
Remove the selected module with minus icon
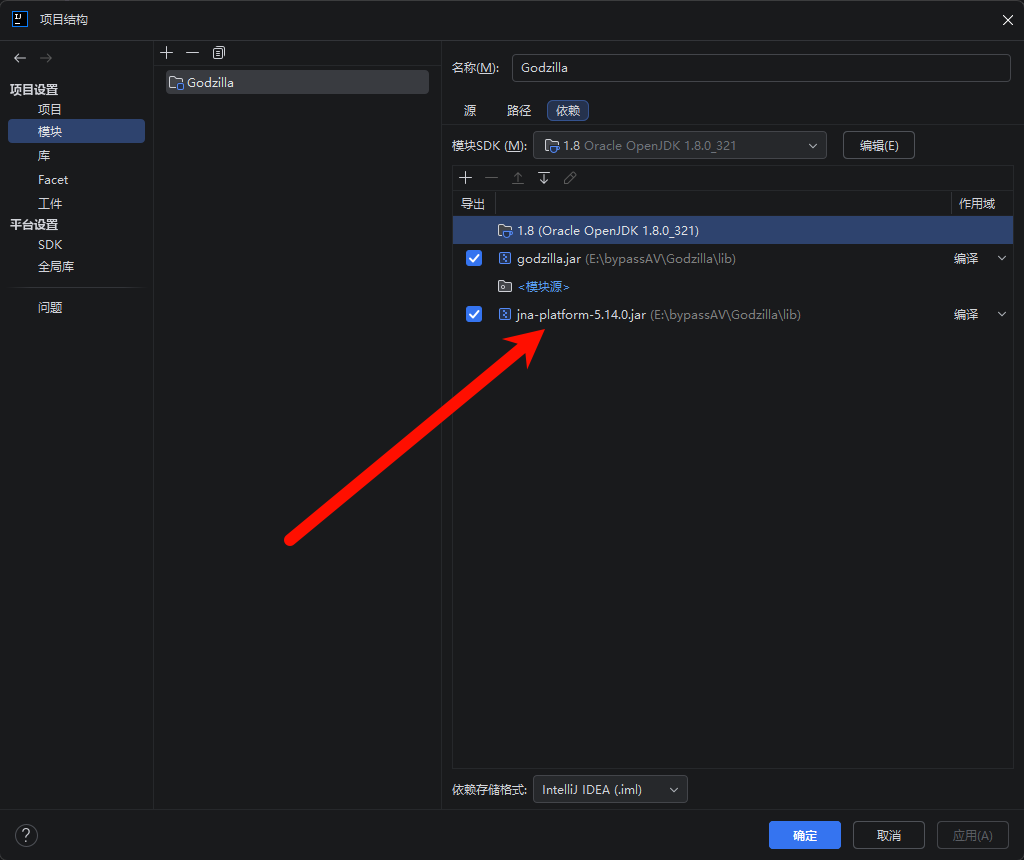click(193, 53)
